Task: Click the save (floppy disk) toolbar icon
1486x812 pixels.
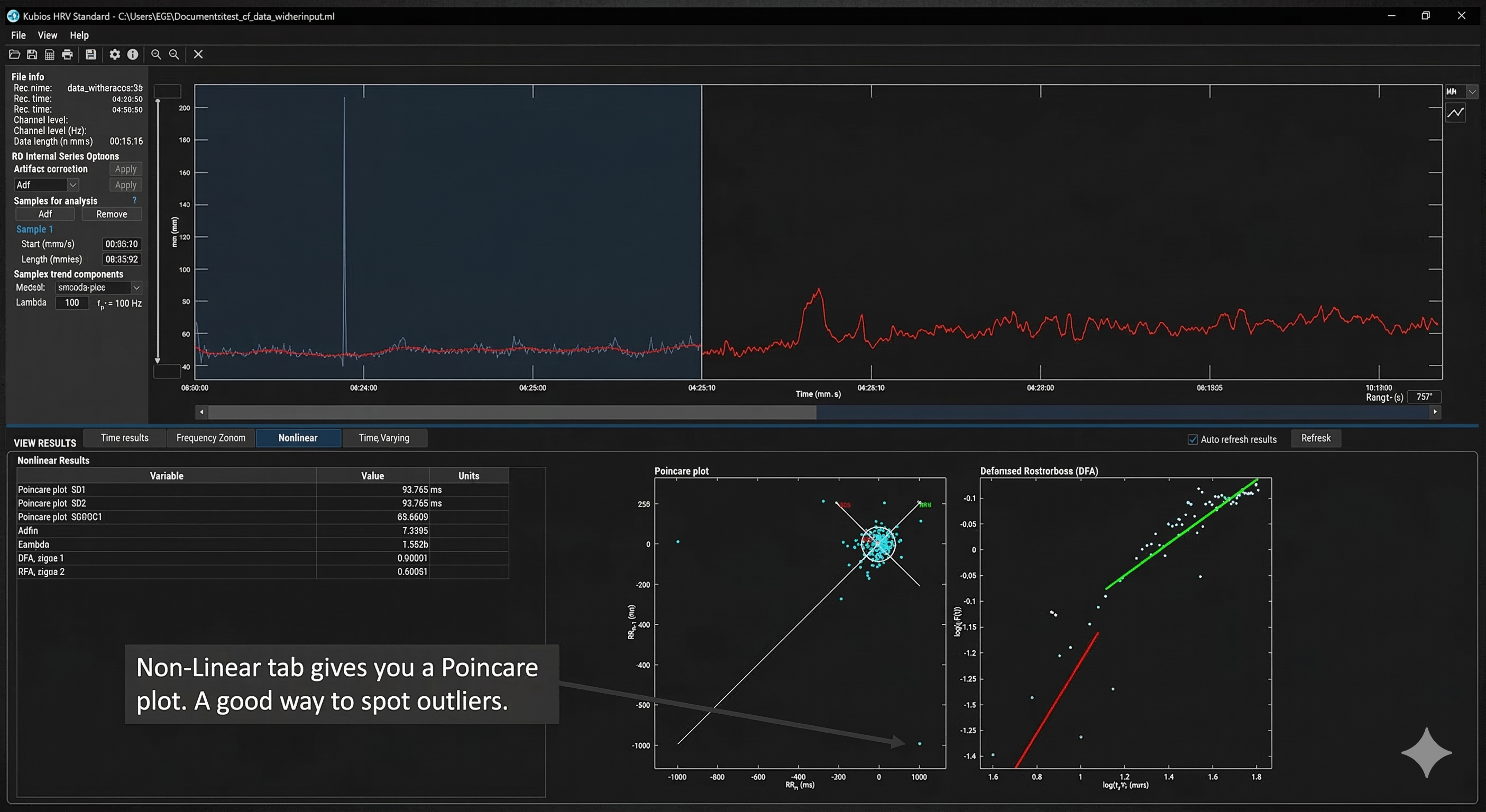Action: point(32,54)
